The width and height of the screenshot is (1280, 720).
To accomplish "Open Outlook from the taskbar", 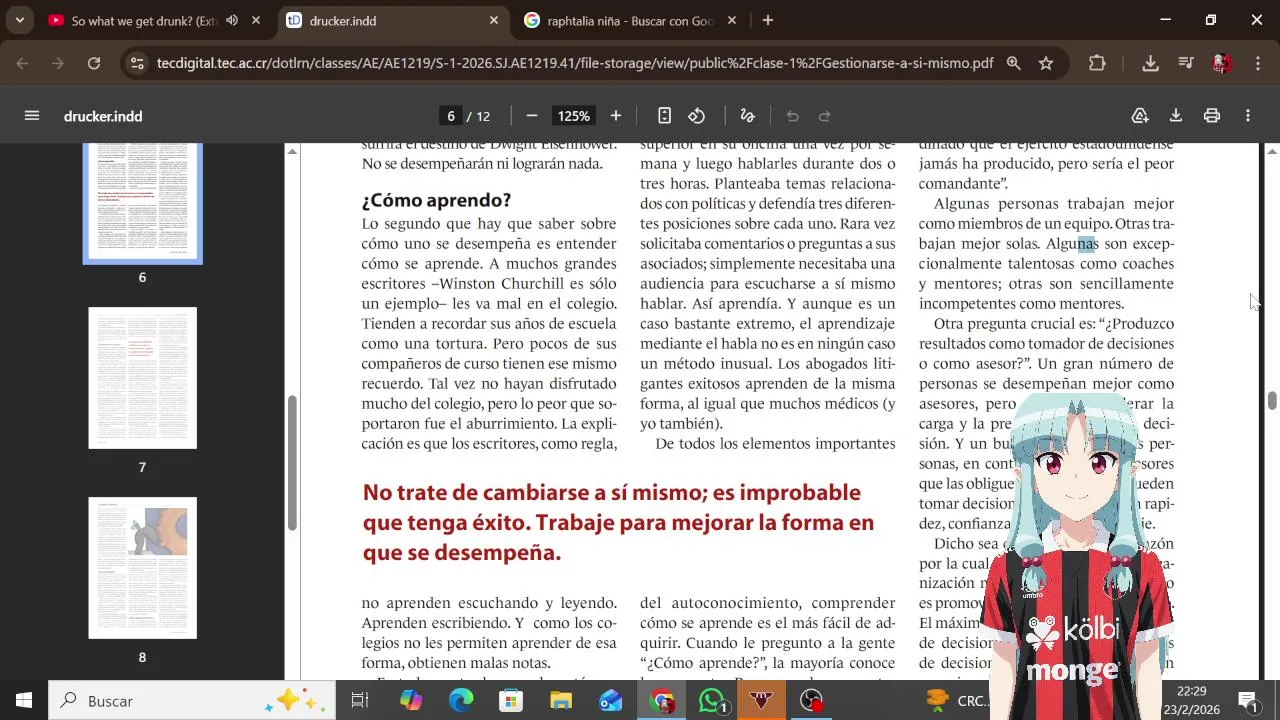I will (x=611, y=701).
